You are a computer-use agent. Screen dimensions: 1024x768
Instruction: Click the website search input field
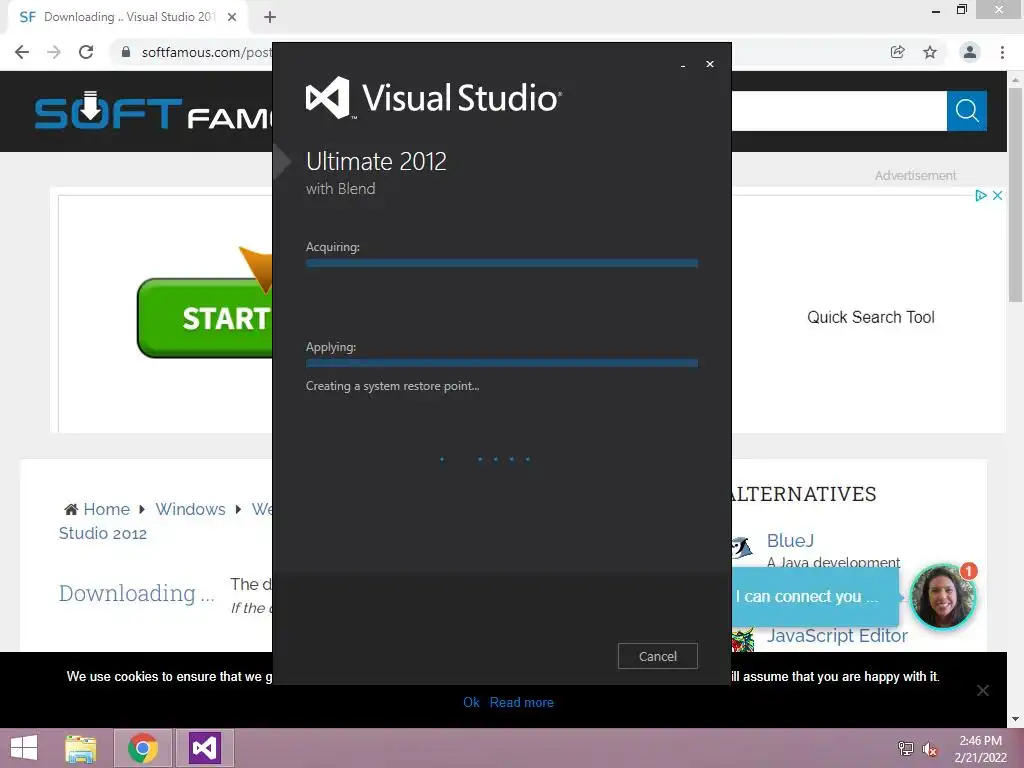(839, 111)
